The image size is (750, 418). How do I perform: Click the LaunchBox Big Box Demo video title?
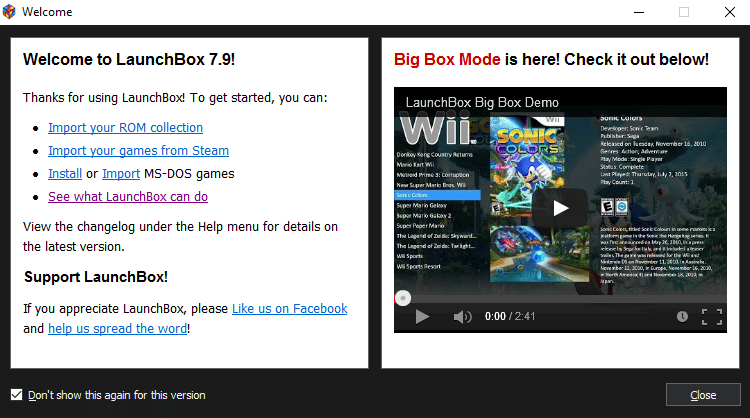coord(482,102)
